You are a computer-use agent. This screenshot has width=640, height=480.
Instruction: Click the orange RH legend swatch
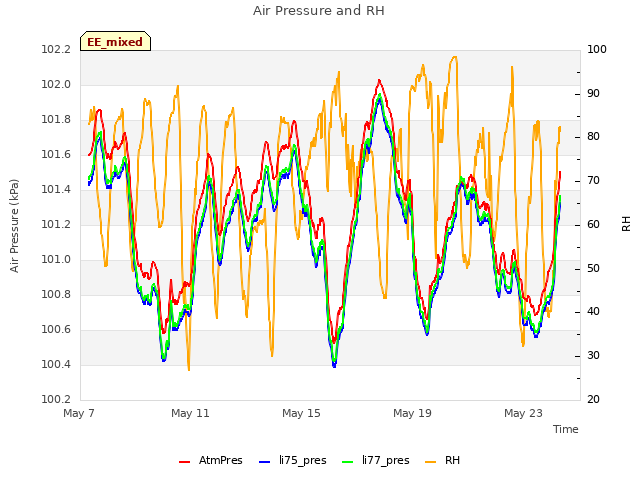(x=431, y=462)
